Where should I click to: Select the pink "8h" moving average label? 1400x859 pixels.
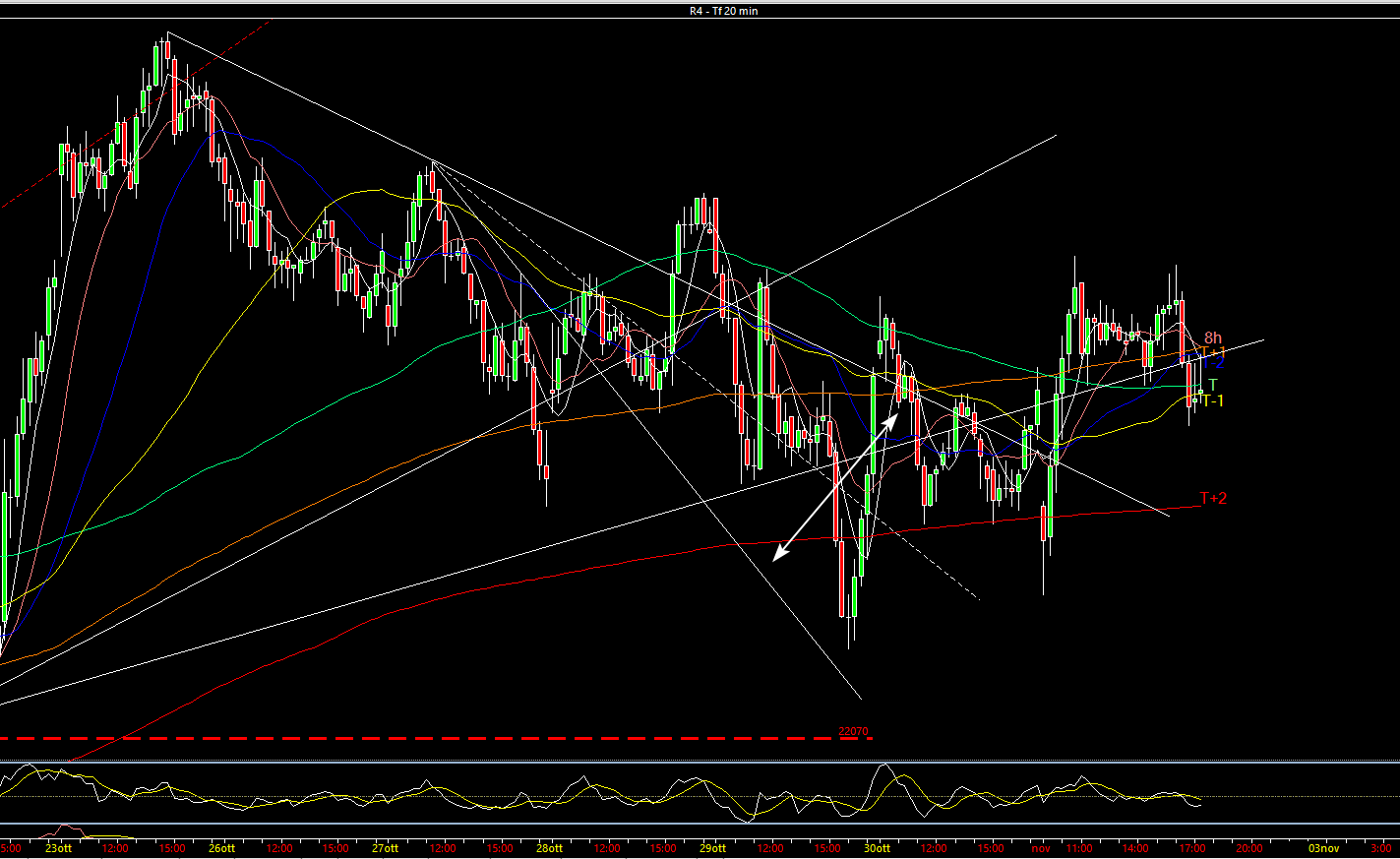click(1213, 337)
